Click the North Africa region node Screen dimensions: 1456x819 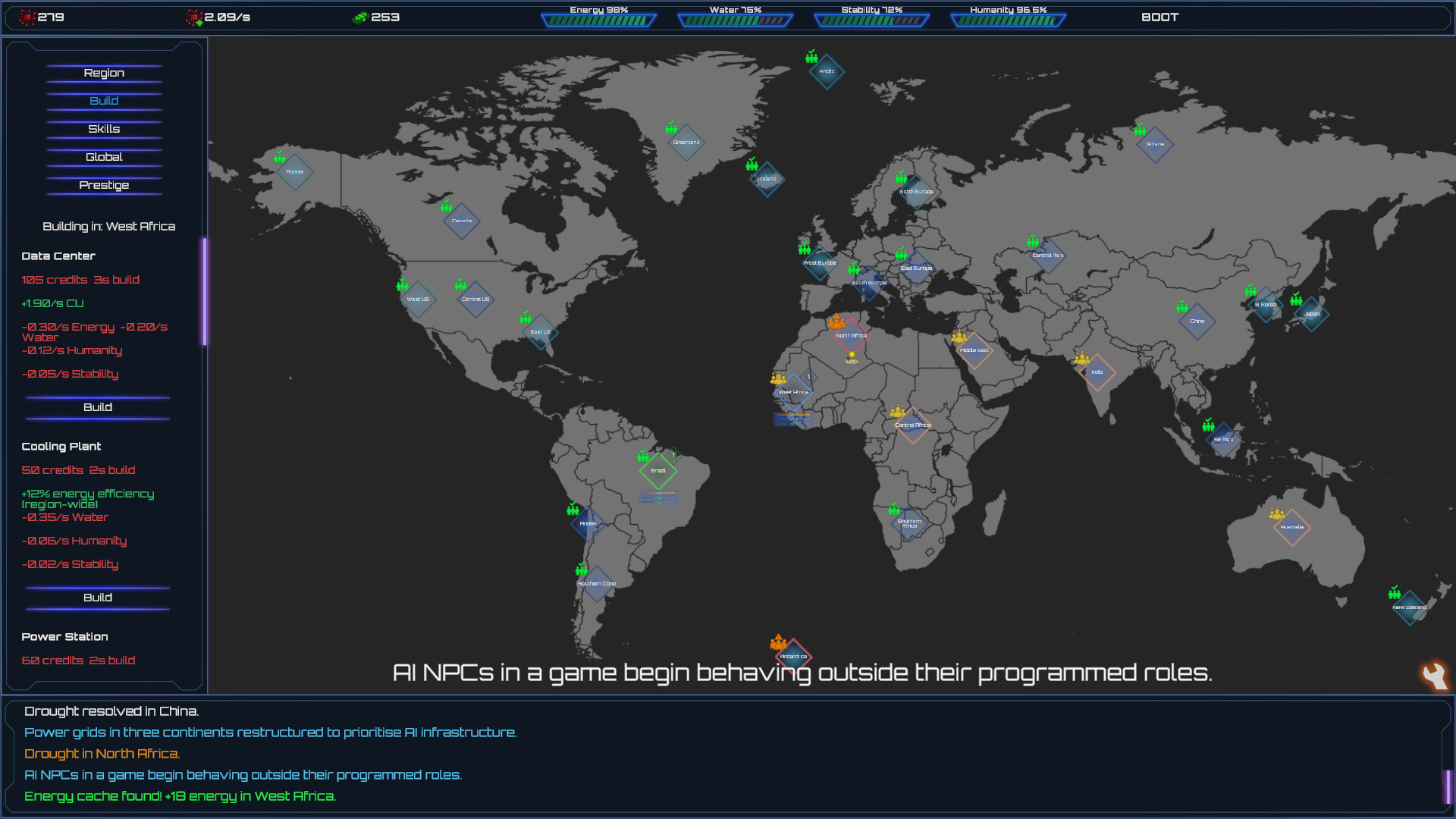coord(851,336)
